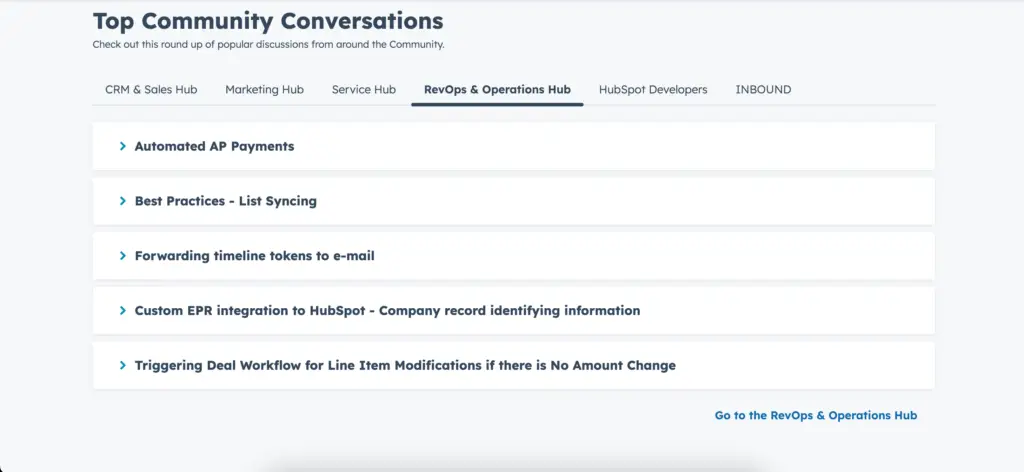
Task: Select the Service Hub tab
Action: click(x=364, y=89)
